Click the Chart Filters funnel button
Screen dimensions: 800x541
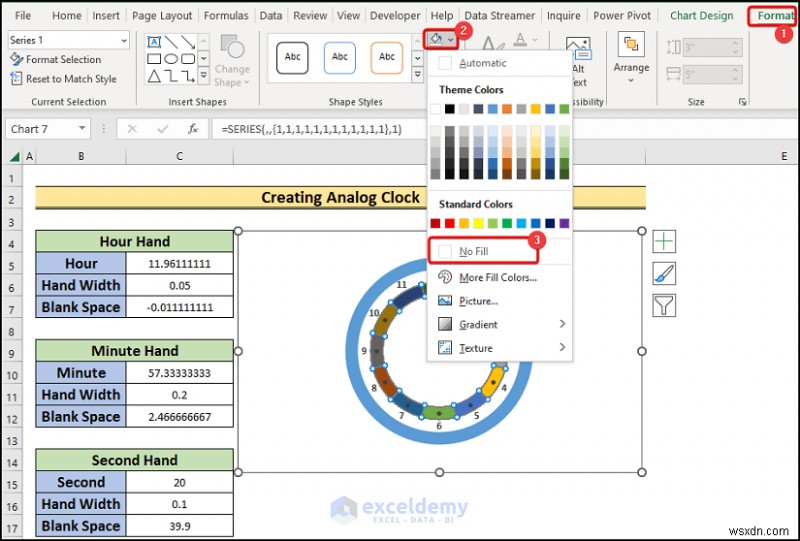(x=664, y=306)
